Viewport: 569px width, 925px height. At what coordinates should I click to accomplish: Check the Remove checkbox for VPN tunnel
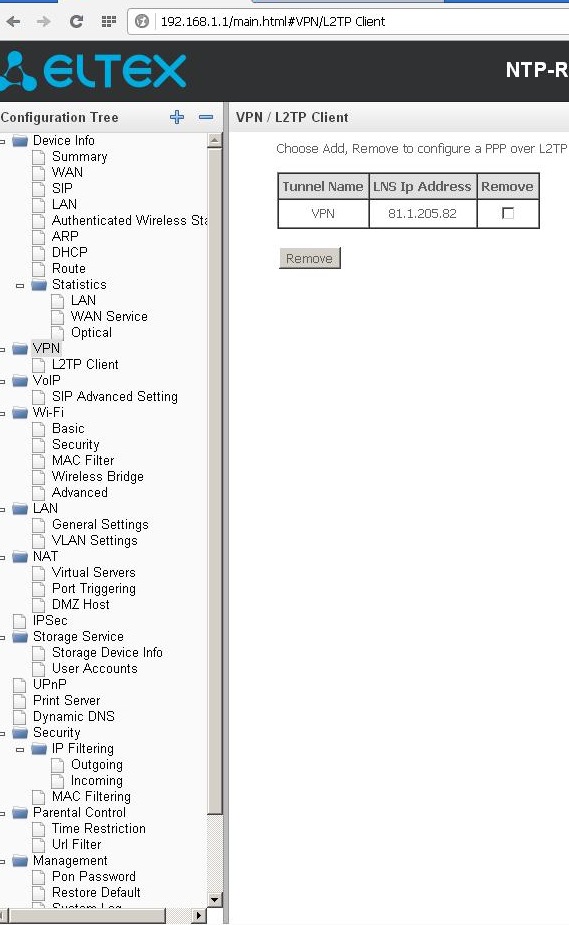tap(508, 213)
